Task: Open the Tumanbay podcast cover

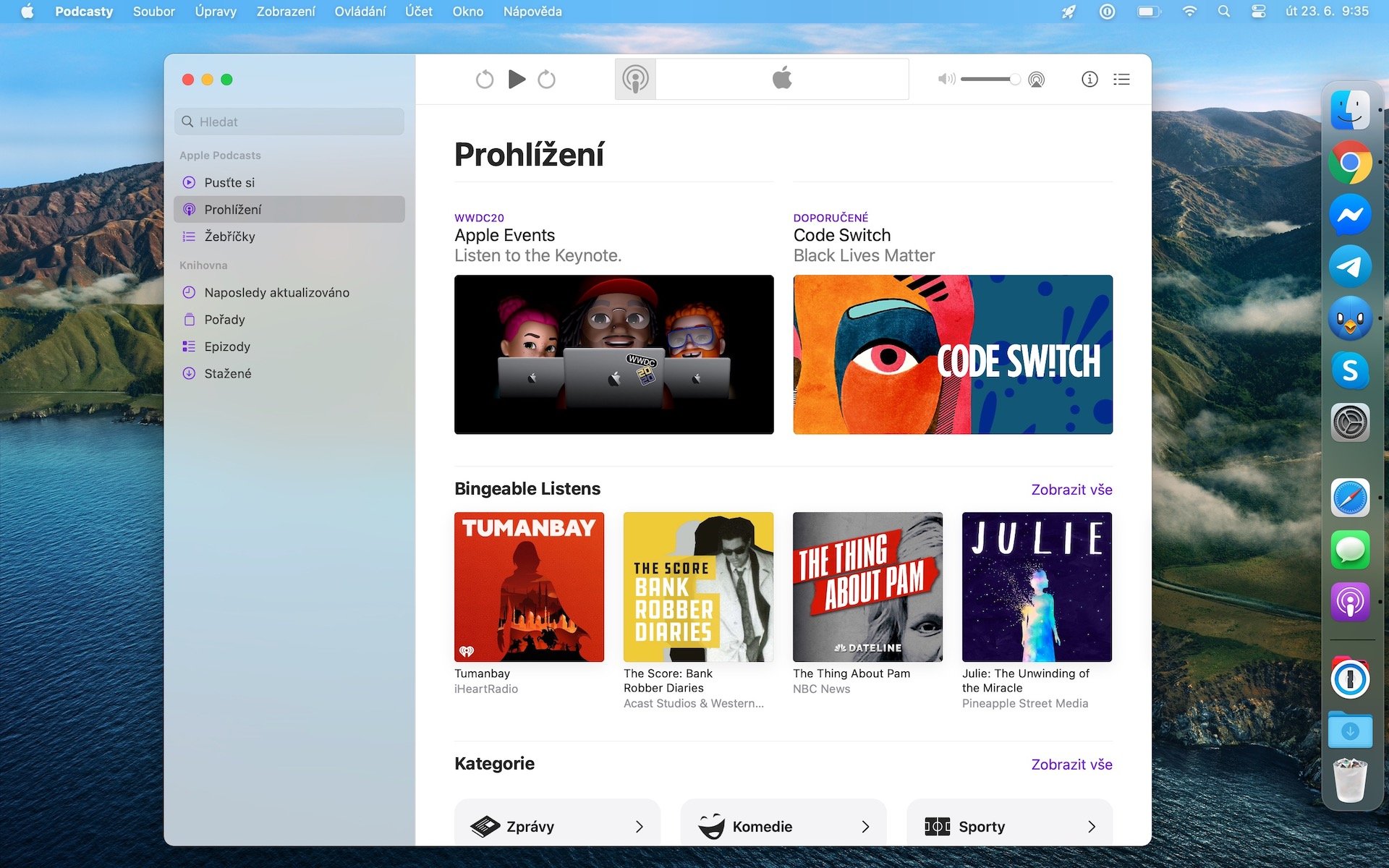Action: coord(529,587)
